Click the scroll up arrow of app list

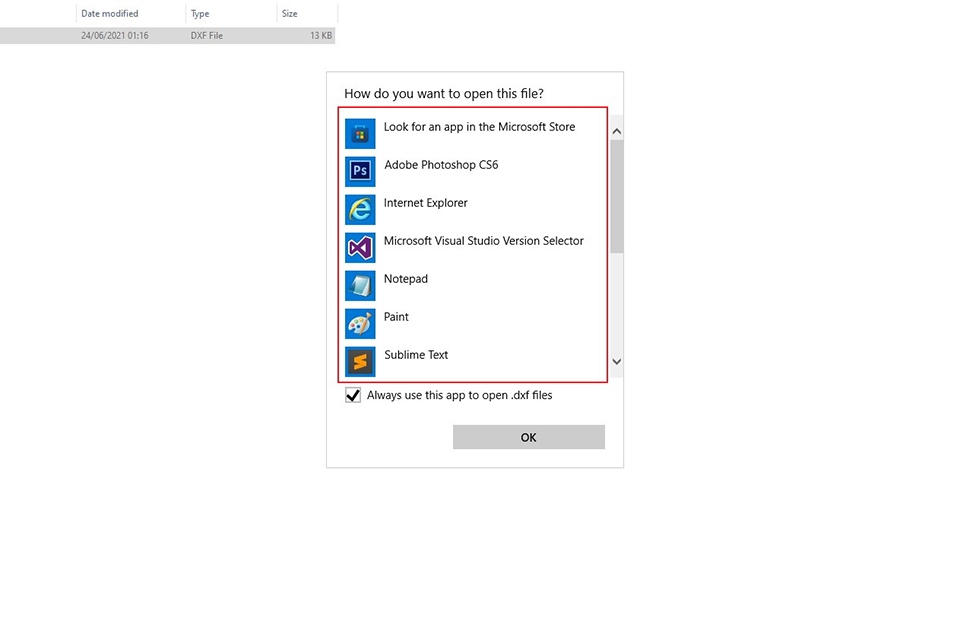tap(617, 131)
